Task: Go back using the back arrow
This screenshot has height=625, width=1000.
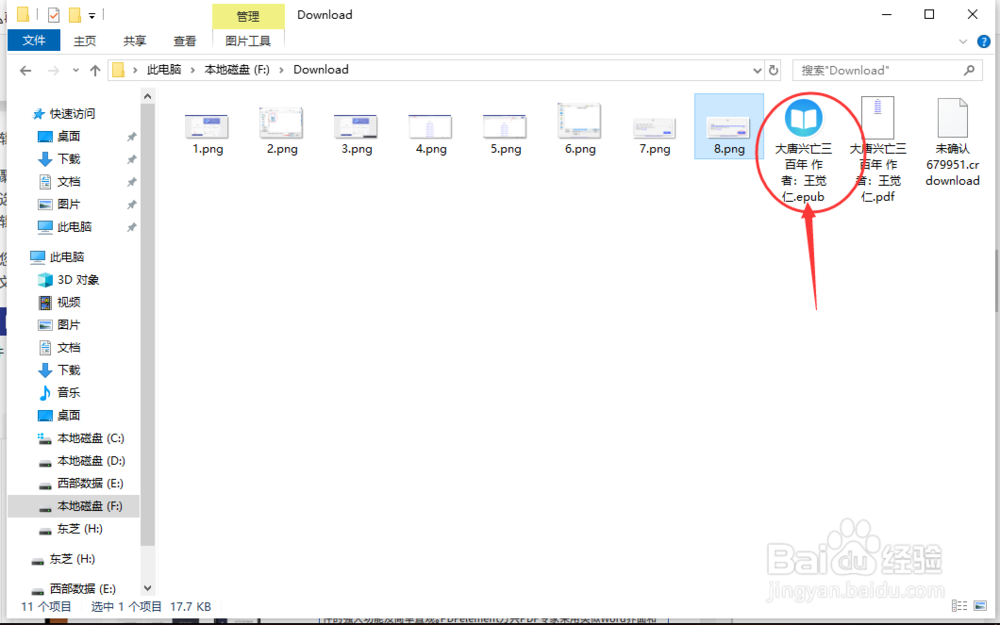Action: 26,70
